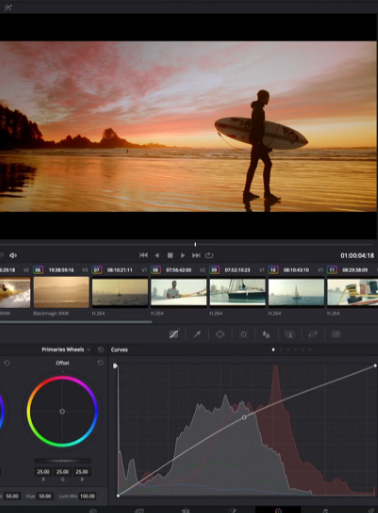
Task: Select clip 10 distant sailboat thumbnail
Action: point(296,292)
